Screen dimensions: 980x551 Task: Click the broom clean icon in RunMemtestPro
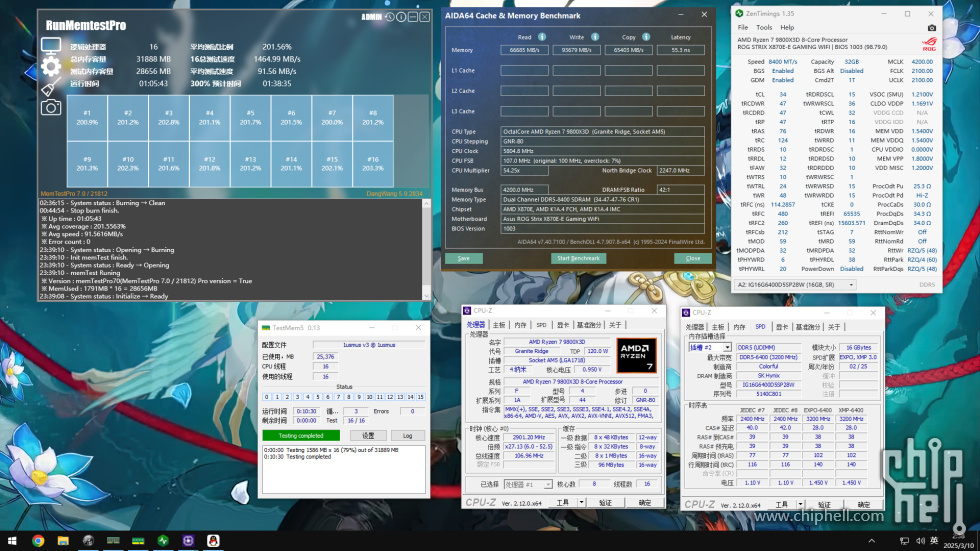point(51,87)
